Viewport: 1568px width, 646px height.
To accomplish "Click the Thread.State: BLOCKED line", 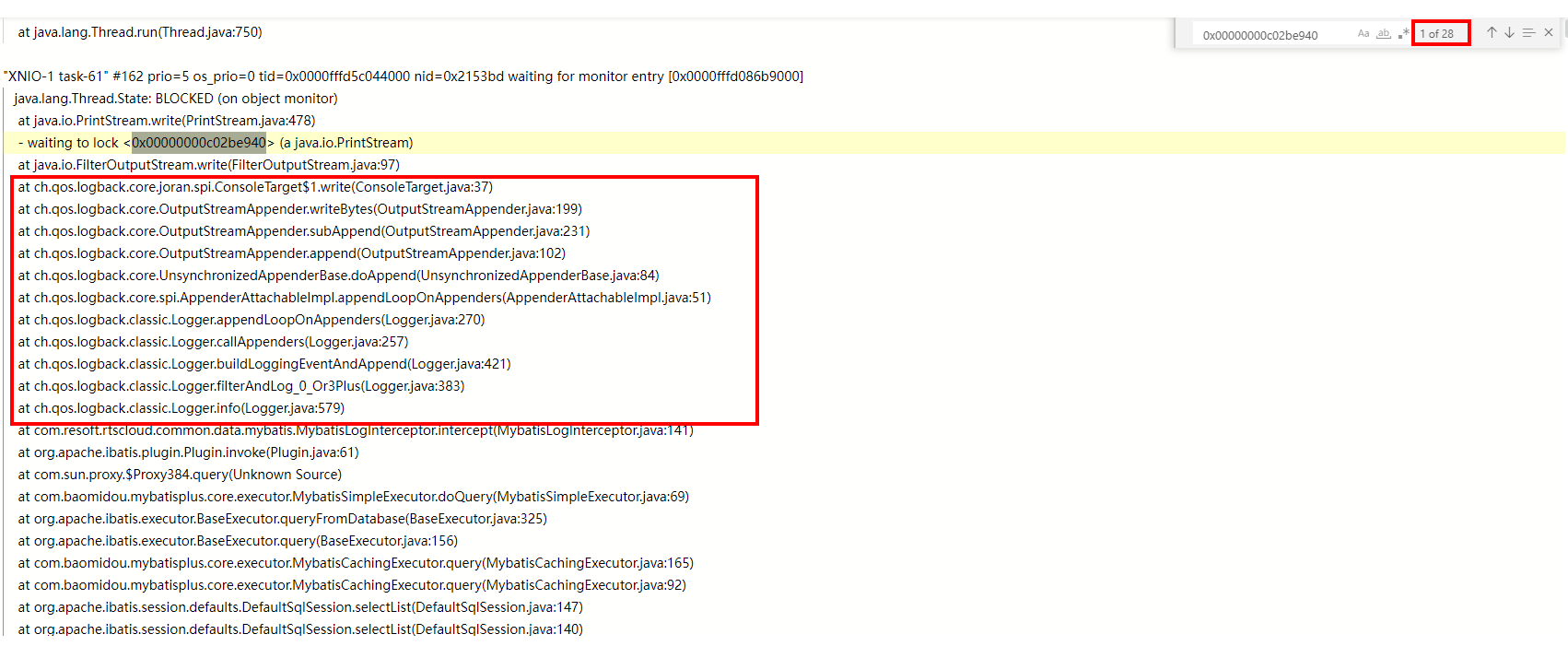I will point(175,99).
